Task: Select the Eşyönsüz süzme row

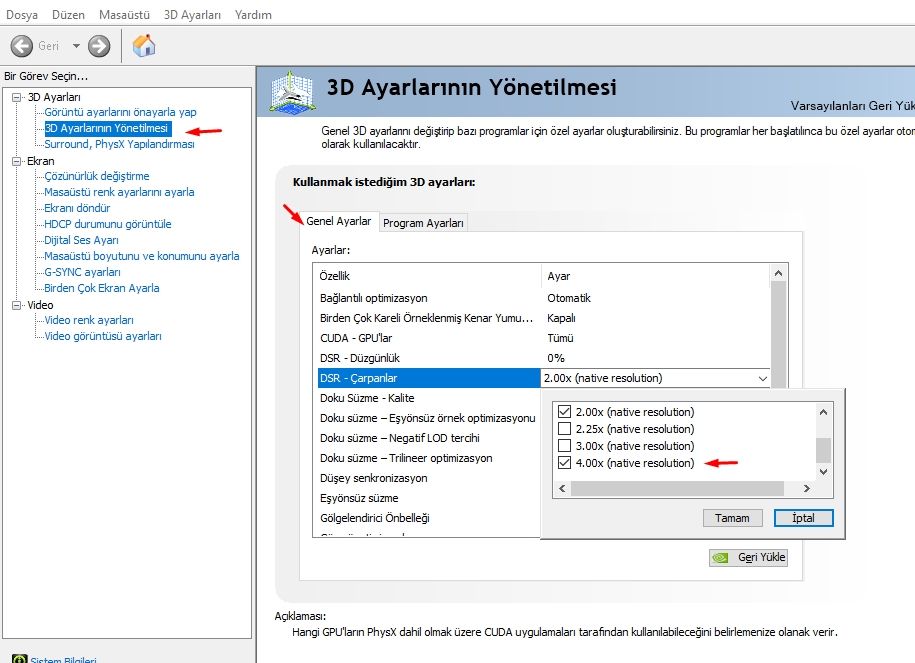Action: pos(429,498)
